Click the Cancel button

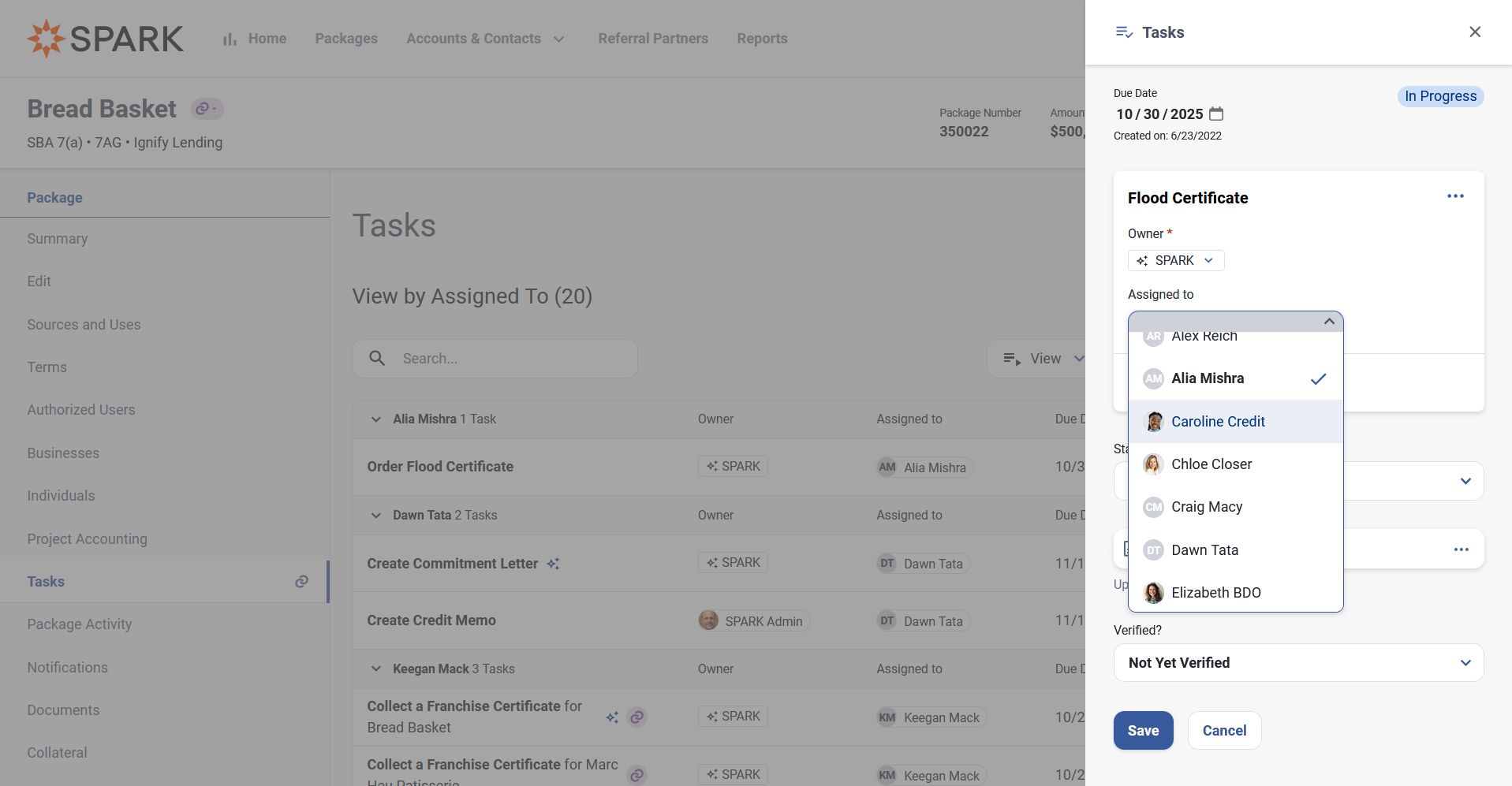coord(1224,731)
